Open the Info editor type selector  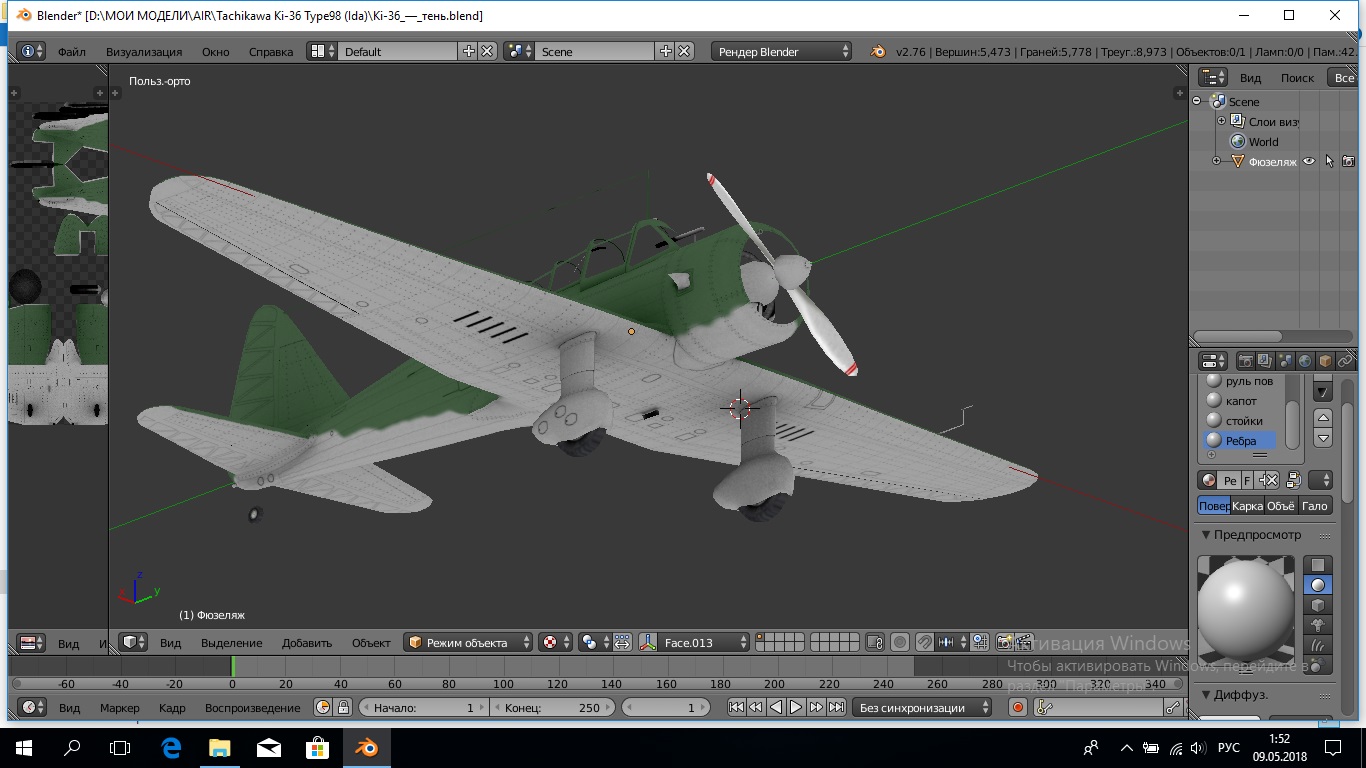coord(33,51)
